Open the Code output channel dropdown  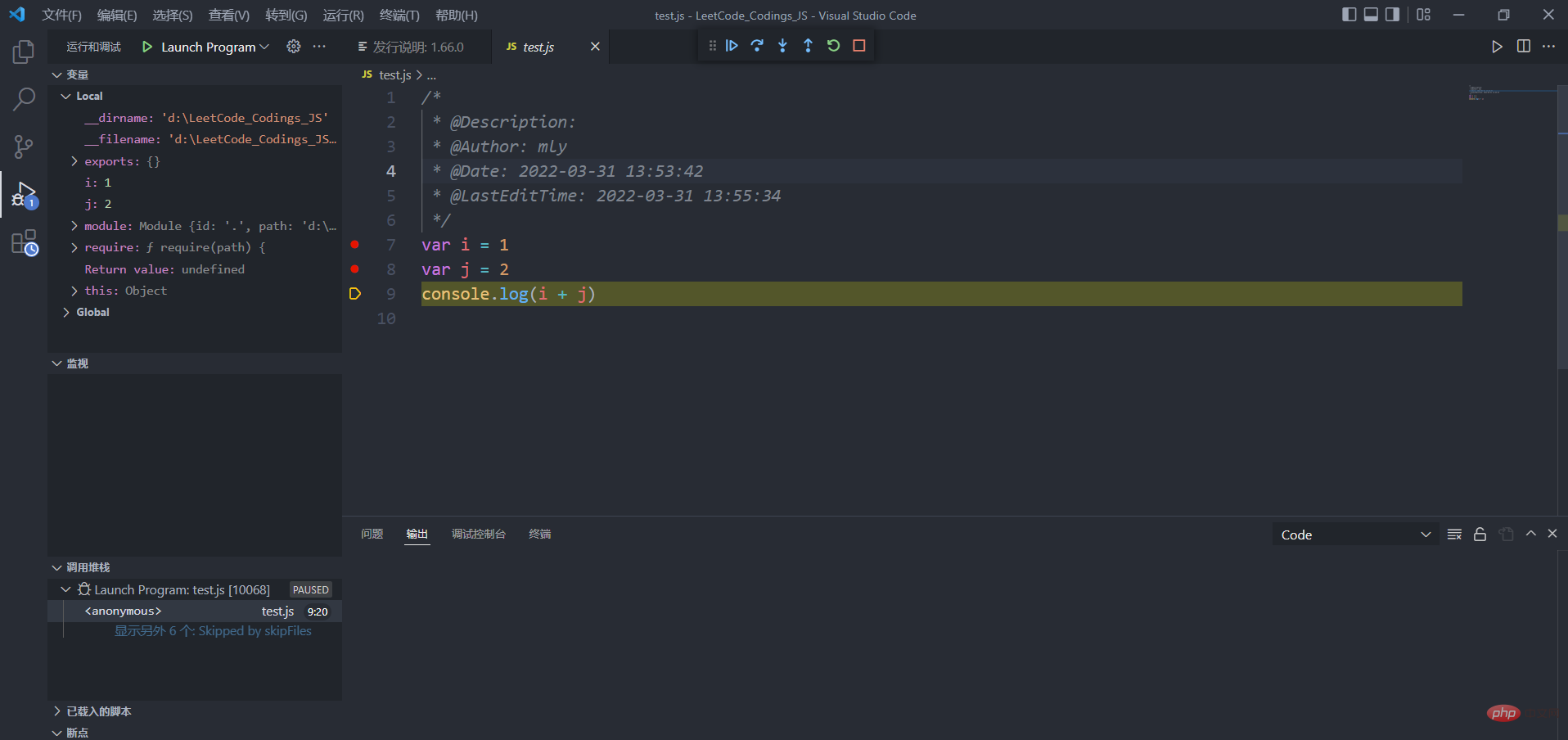point(1355,535)
